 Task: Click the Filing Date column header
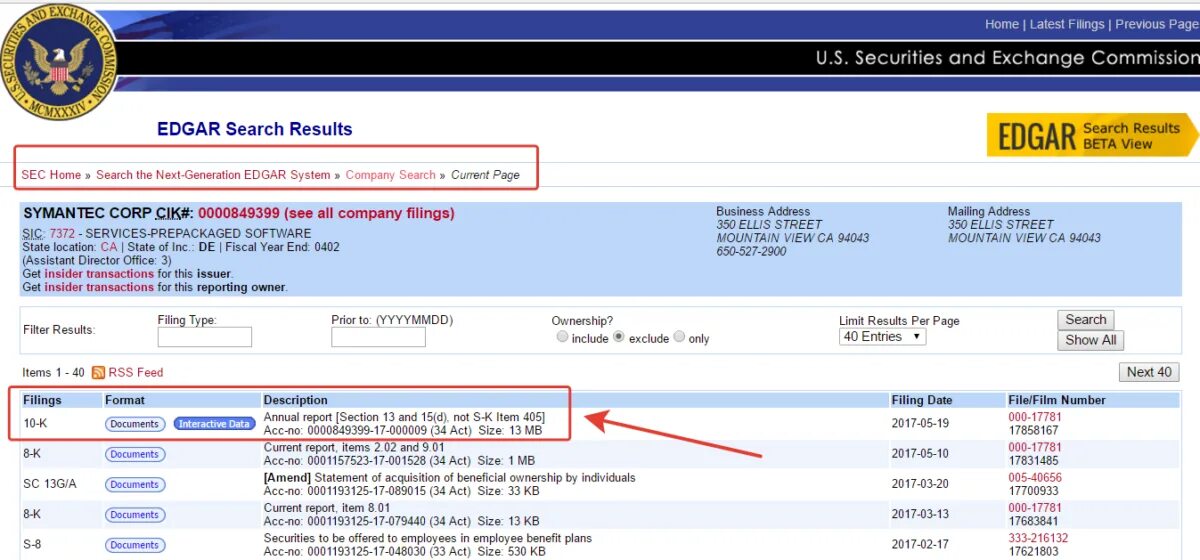[x=922, y=400]
